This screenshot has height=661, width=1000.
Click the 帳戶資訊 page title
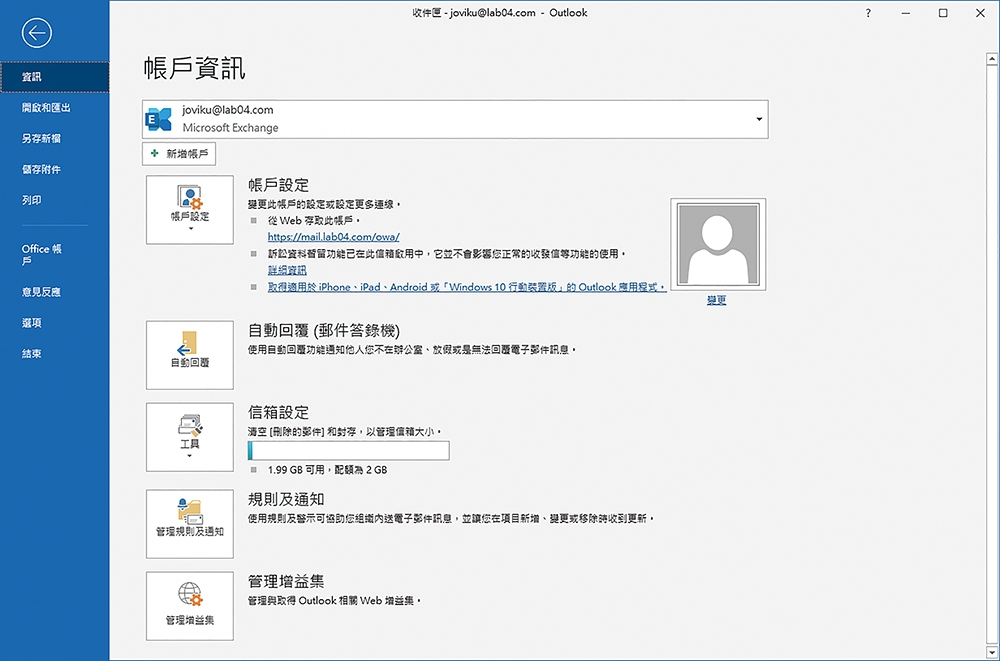coord(195,69)
